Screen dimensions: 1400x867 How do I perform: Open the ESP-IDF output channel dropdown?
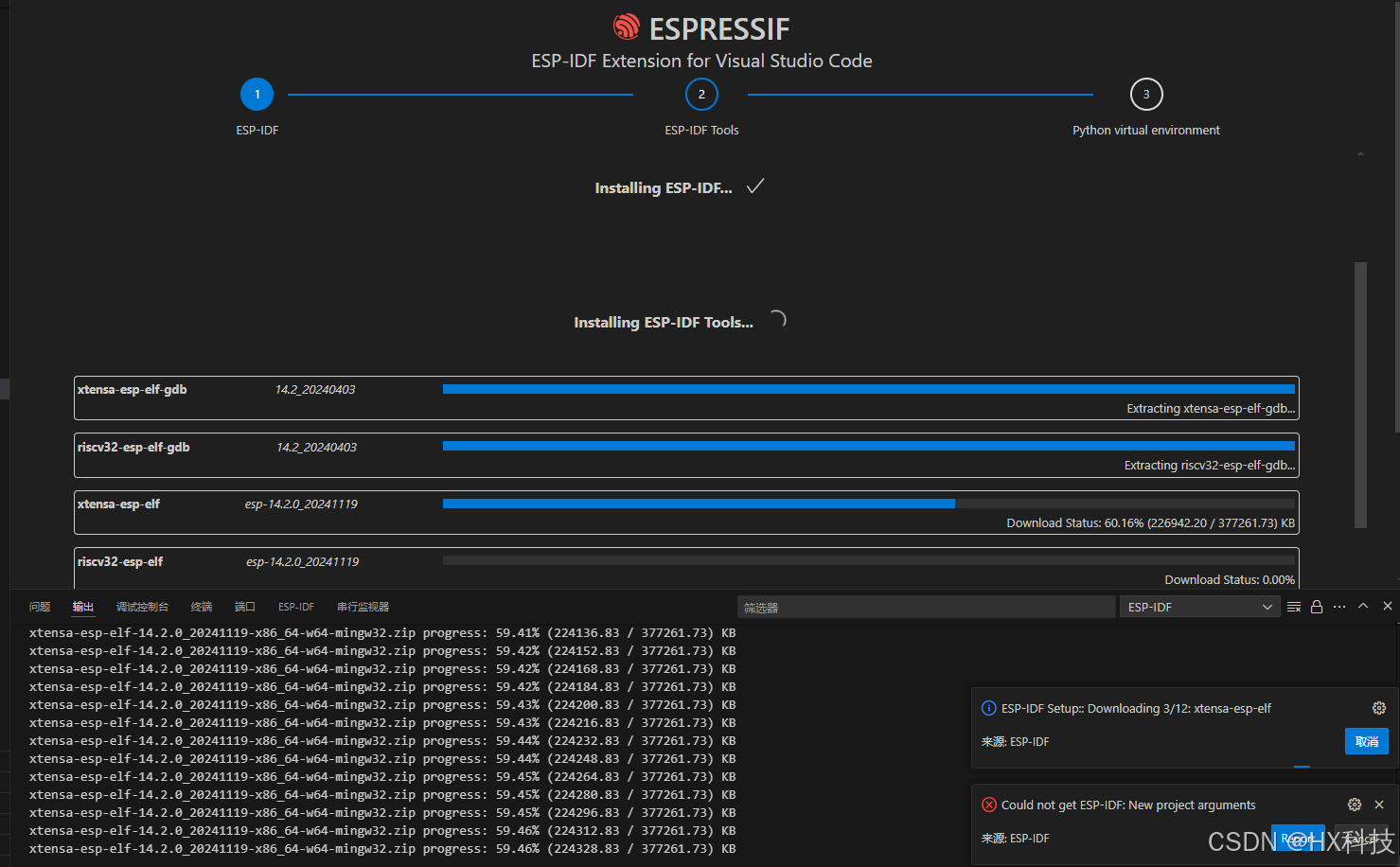(1199, 607)
